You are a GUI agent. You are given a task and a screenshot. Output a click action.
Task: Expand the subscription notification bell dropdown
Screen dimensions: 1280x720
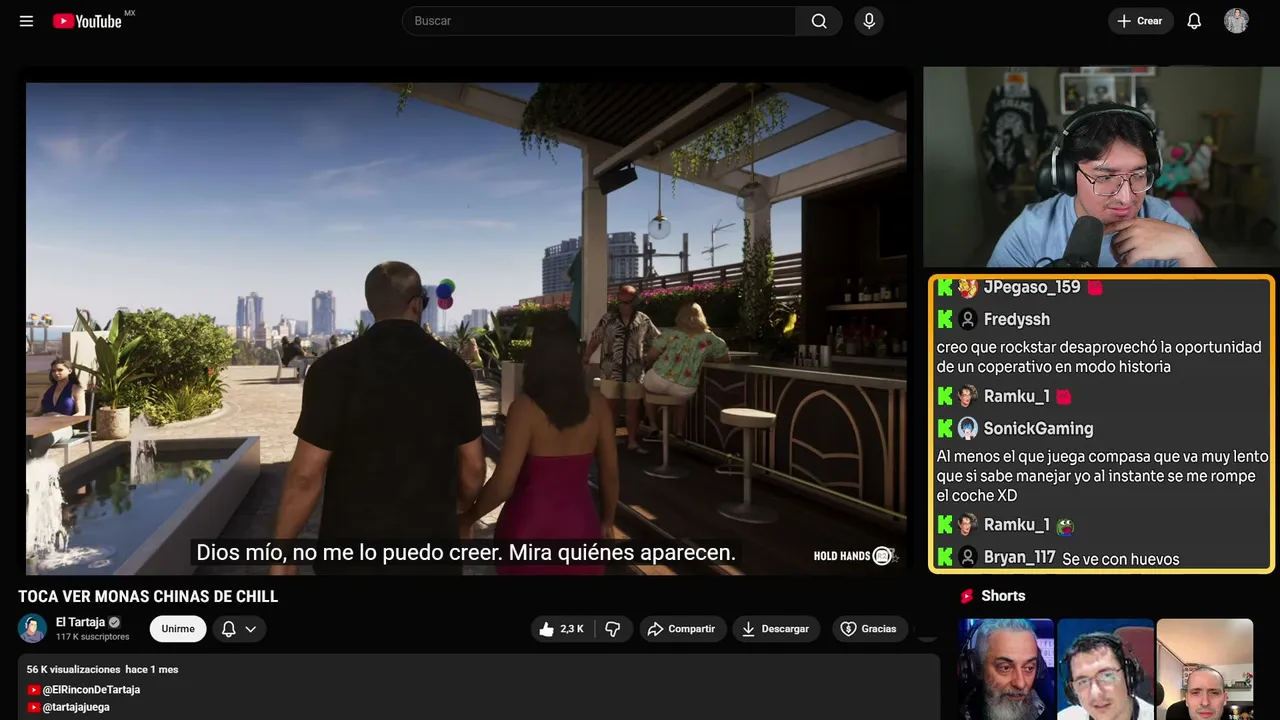click(x=239, y=629)
